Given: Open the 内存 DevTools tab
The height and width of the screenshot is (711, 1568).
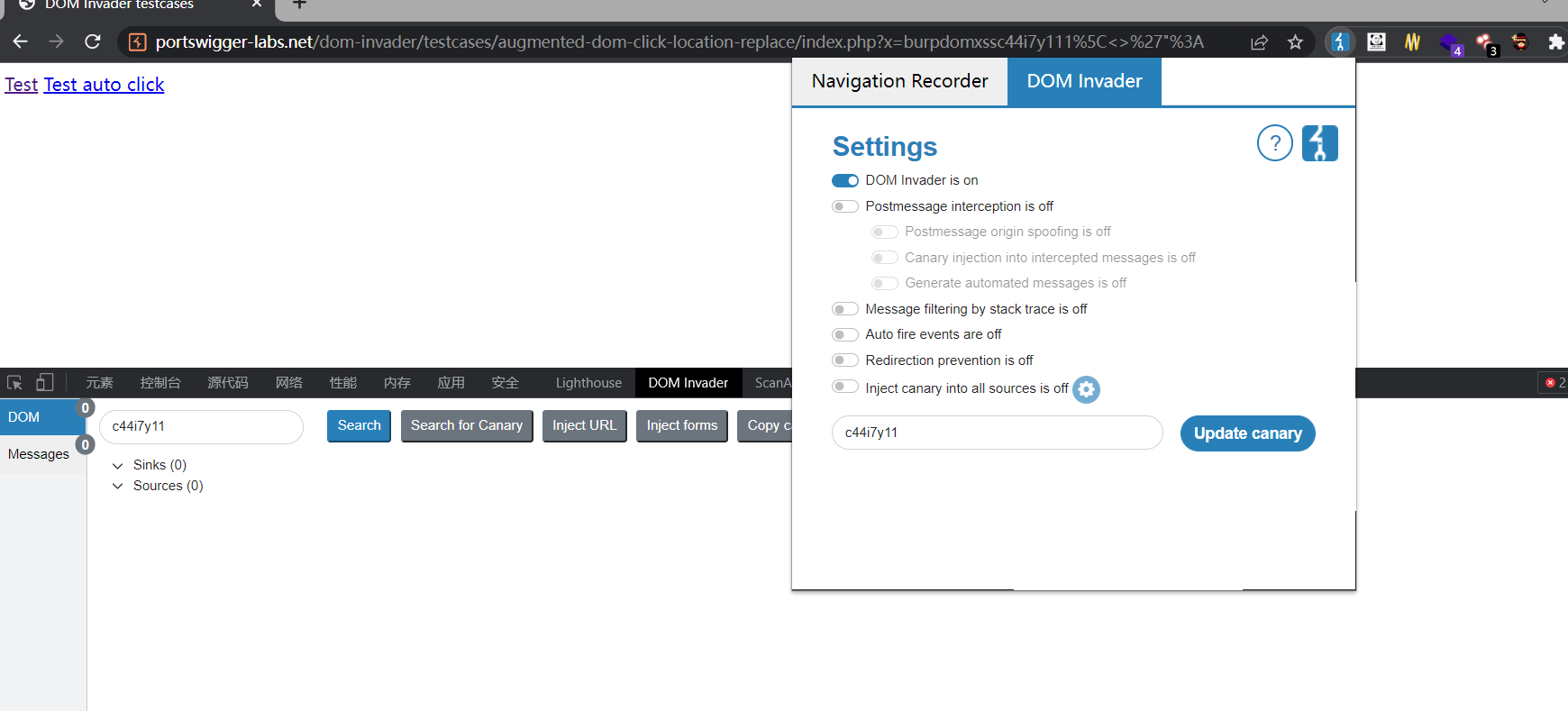Looking at the screenshot, I should point(397,383).
